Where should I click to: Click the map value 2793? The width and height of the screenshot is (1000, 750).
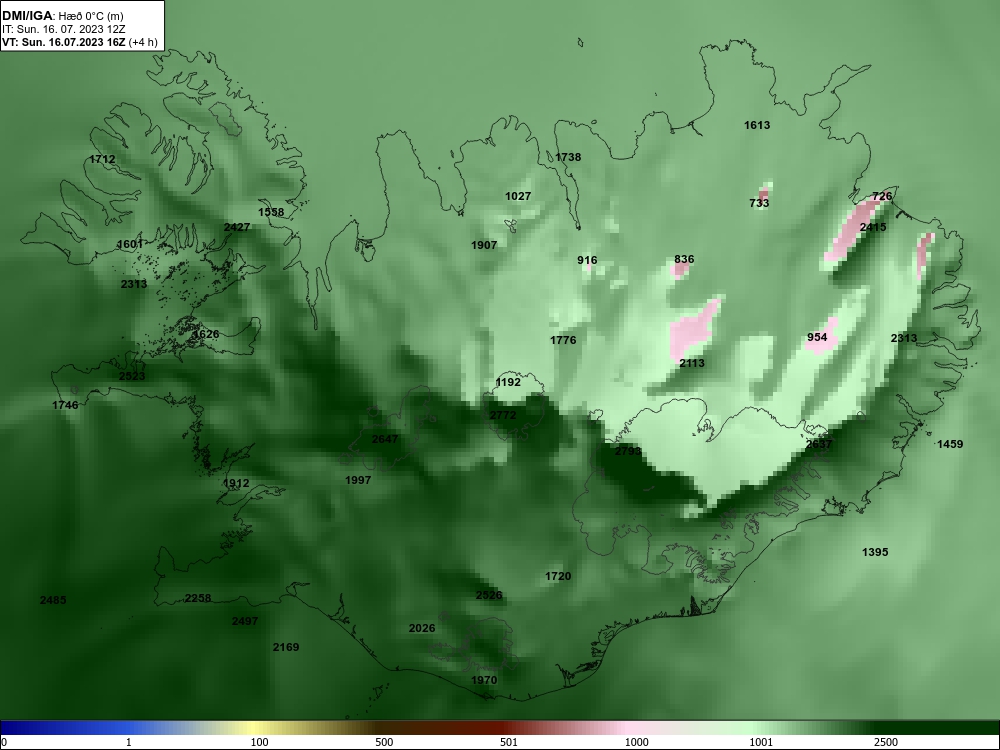point(628,451)
